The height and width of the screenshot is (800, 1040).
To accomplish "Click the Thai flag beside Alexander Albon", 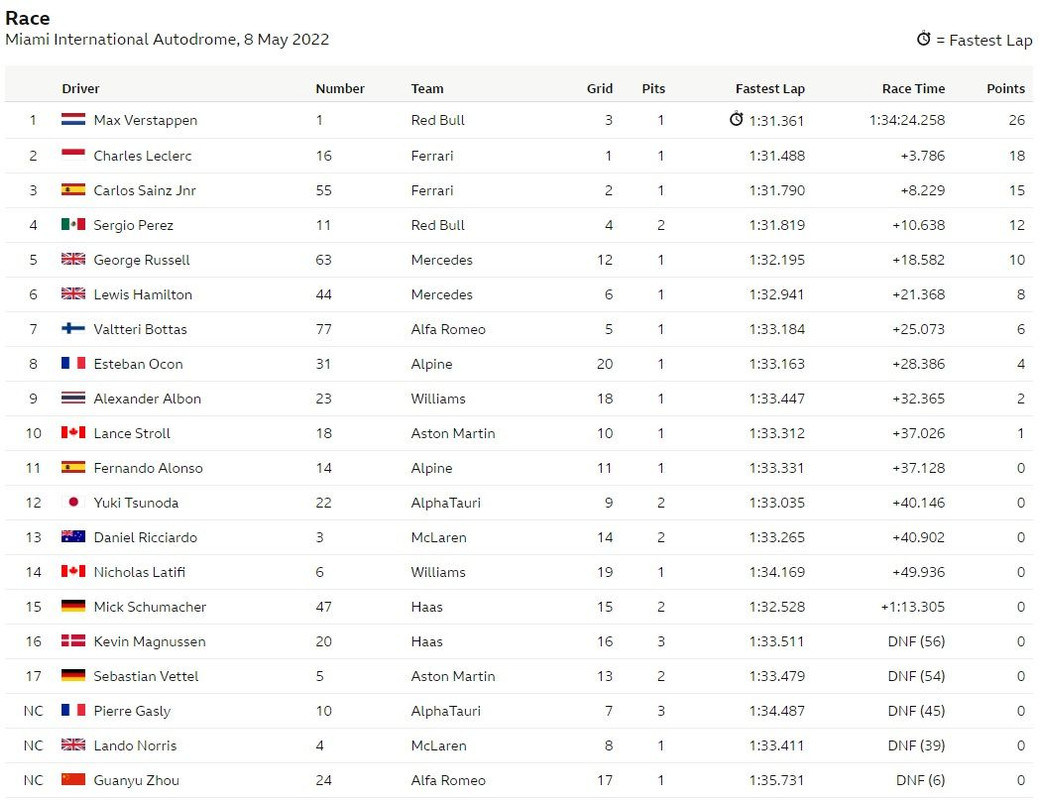I will click(73, 398).
